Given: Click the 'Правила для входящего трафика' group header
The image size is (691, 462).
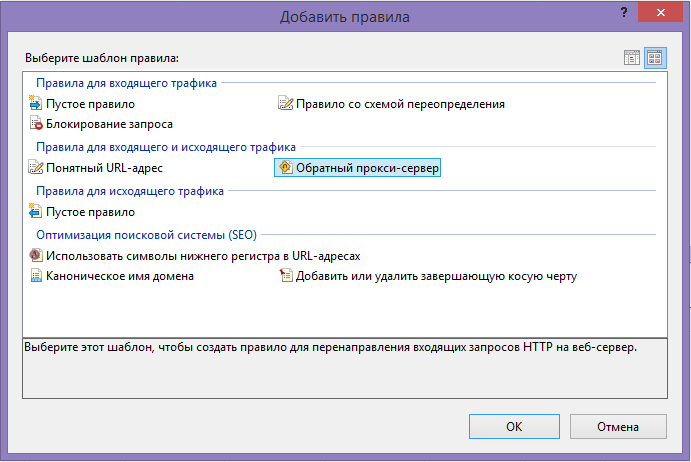Looking at the screenshot, I should click(126, 83).
